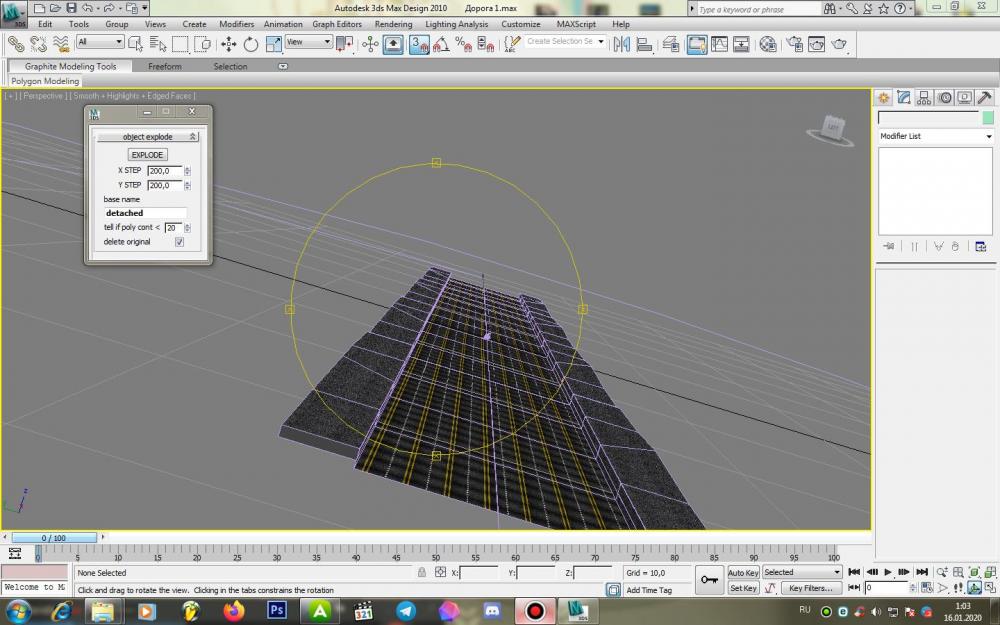Toggle the Graphite Modeling Tools ribbon button
The height and width of the screenshot is (625, 1000).
tap(697, 43)
